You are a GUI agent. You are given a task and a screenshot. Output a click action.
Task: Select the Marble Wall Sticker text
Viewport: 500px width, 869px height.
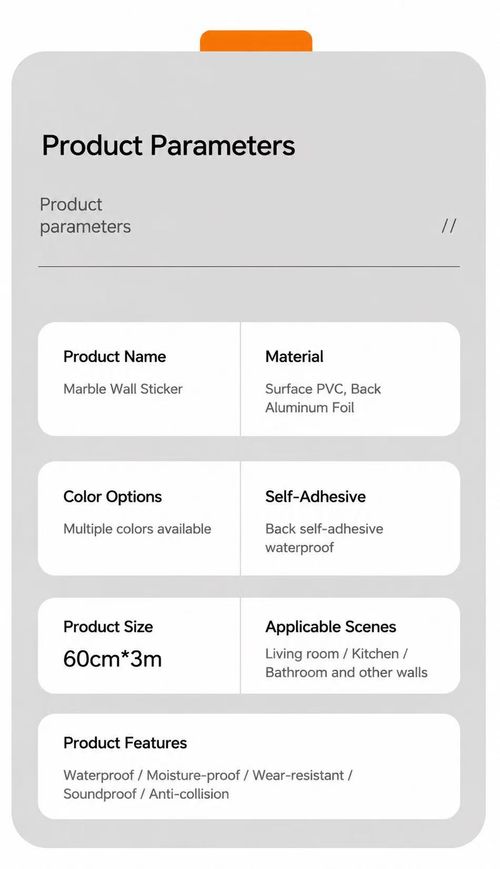123,389
